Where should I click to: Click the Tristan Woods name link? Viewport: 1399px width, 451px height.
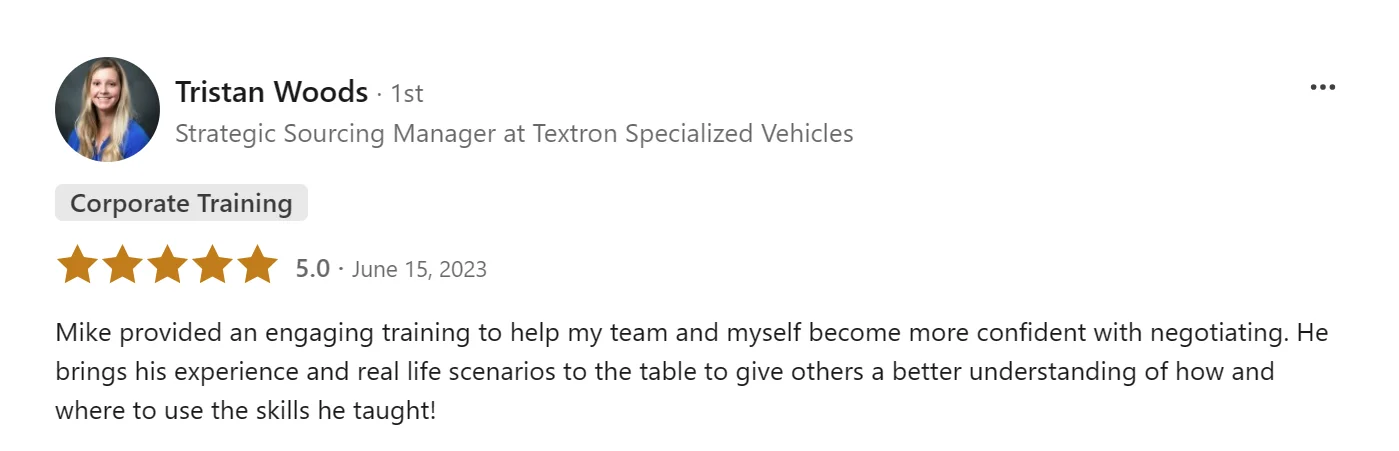(271, 93)
